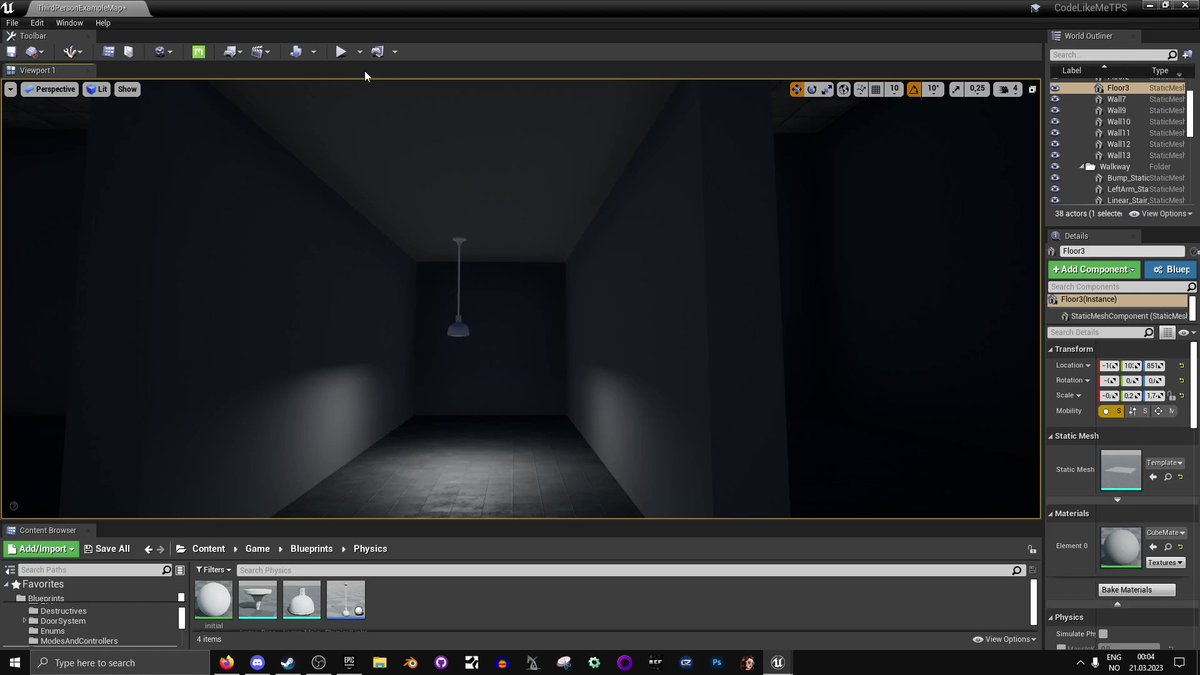
Task: Open the Element 0 material swatch
Action: coord(1120,546)
